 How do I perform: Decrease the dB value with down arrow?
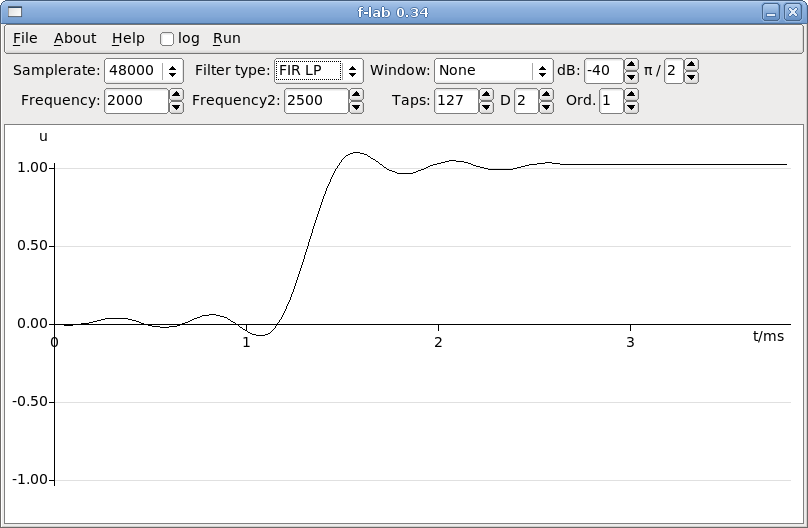tap(631, 77)
